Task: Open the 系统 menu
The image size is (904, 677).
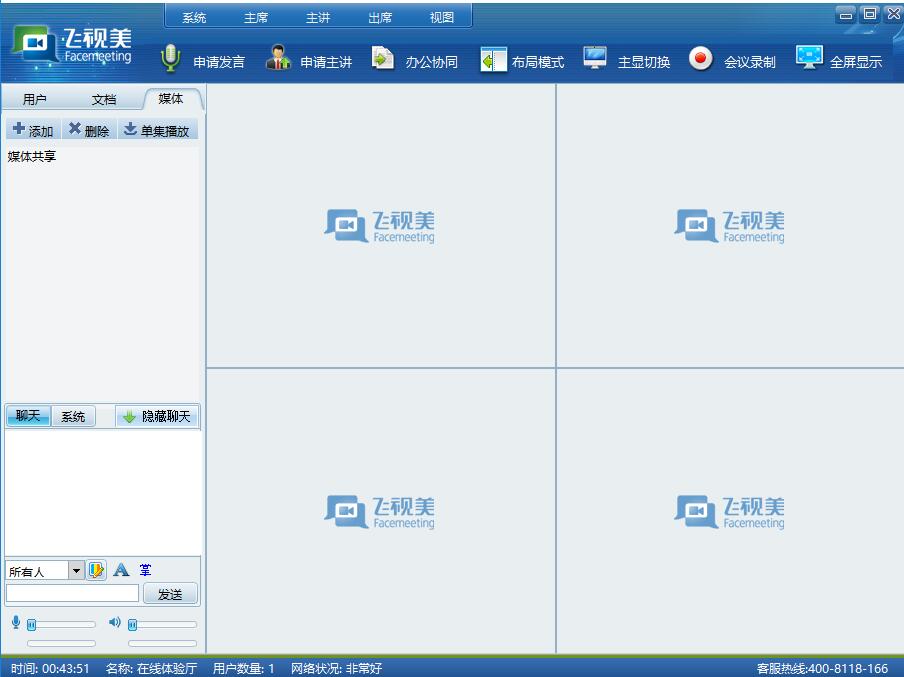Action: 192,17
